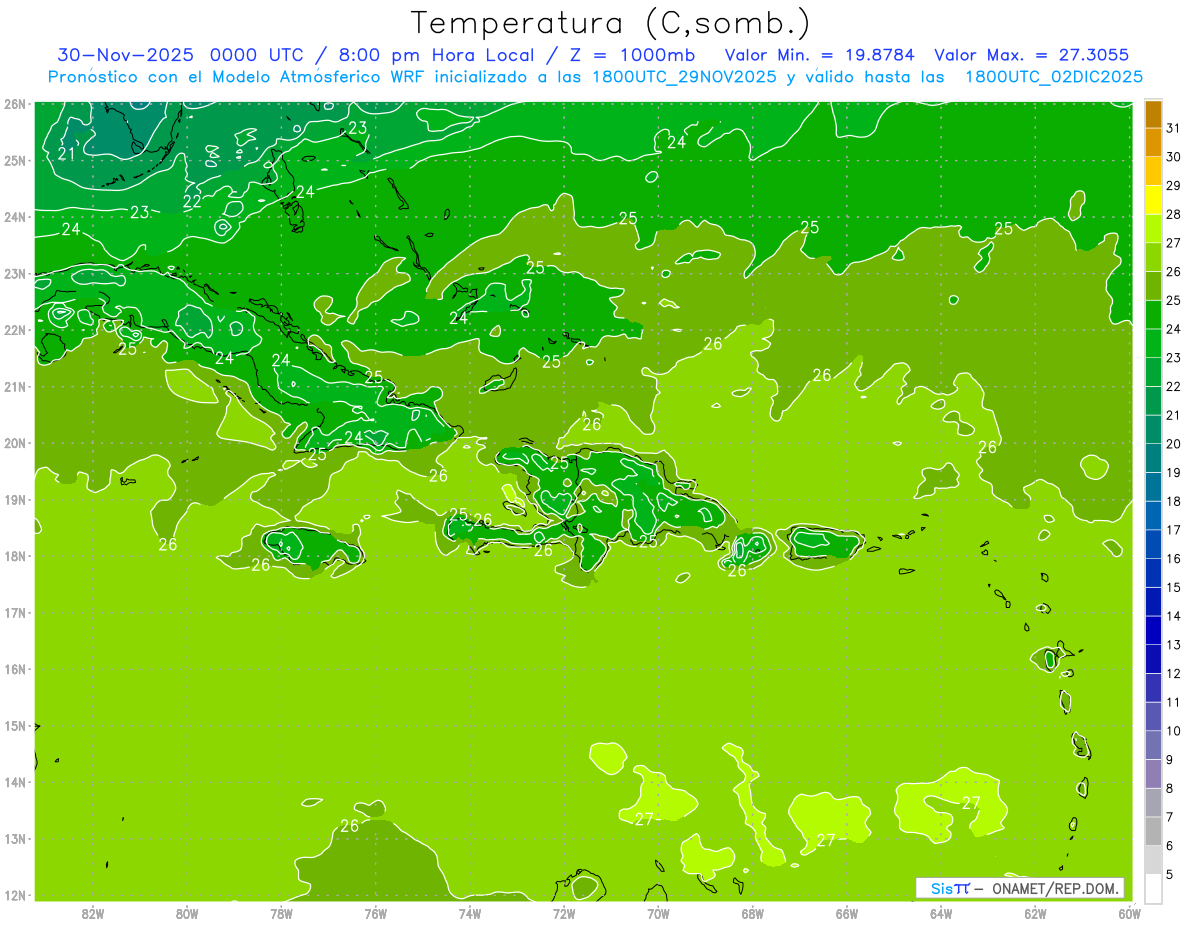The height and width of the screenshot is (927, 1200).
Task: Click the 78W longitude axis label
Action: point(281,913)
